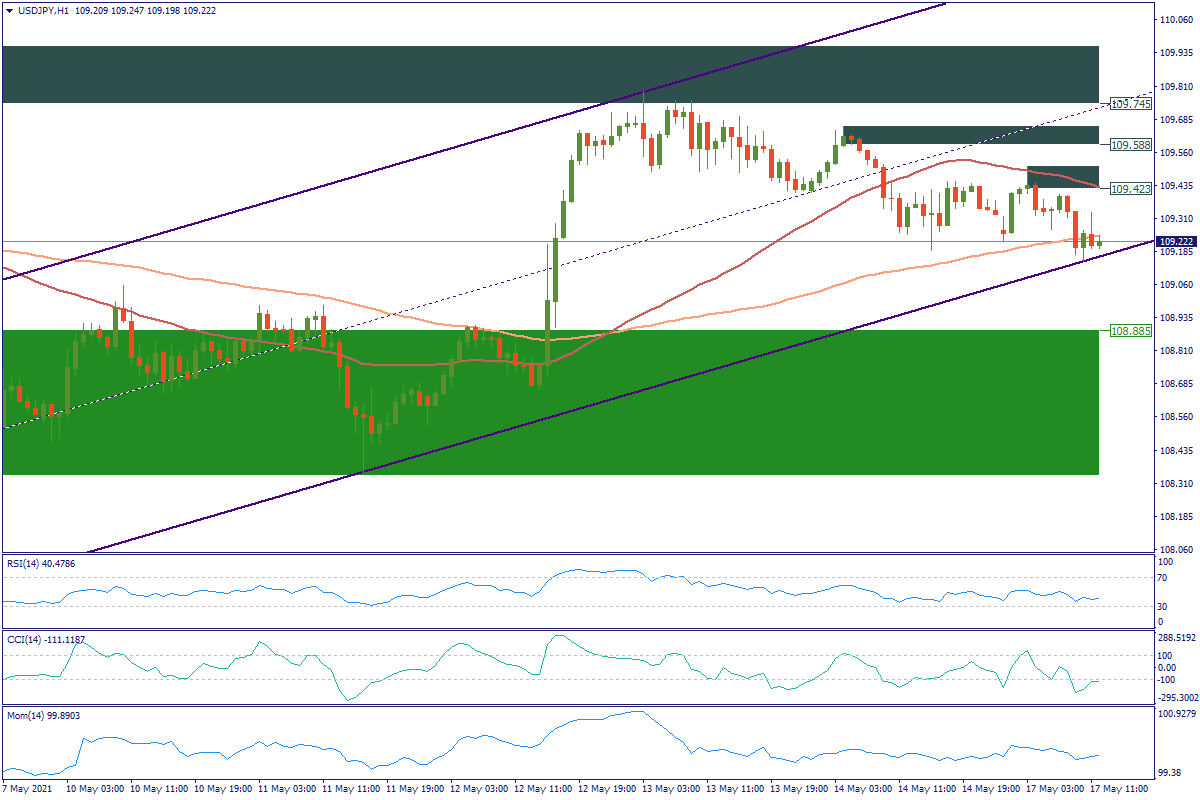
Task: Click the 288.5192 value on the CCI scale
Action: click(x=1176, y=637)
